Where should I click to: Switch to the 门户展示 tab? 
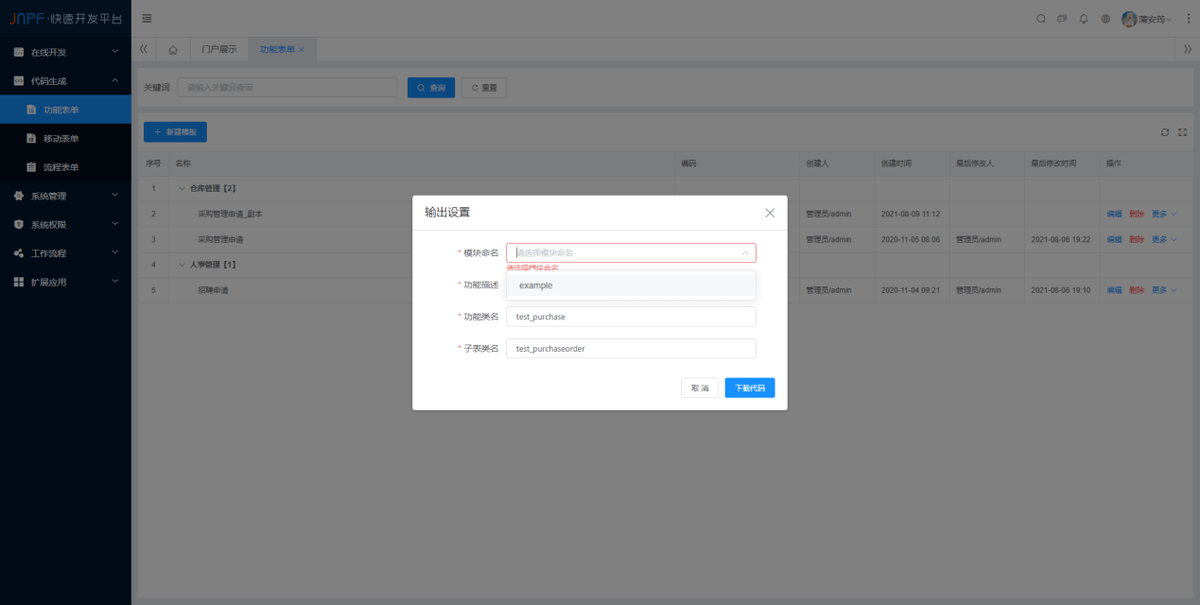pyautogui.click(x=219, y=49)
